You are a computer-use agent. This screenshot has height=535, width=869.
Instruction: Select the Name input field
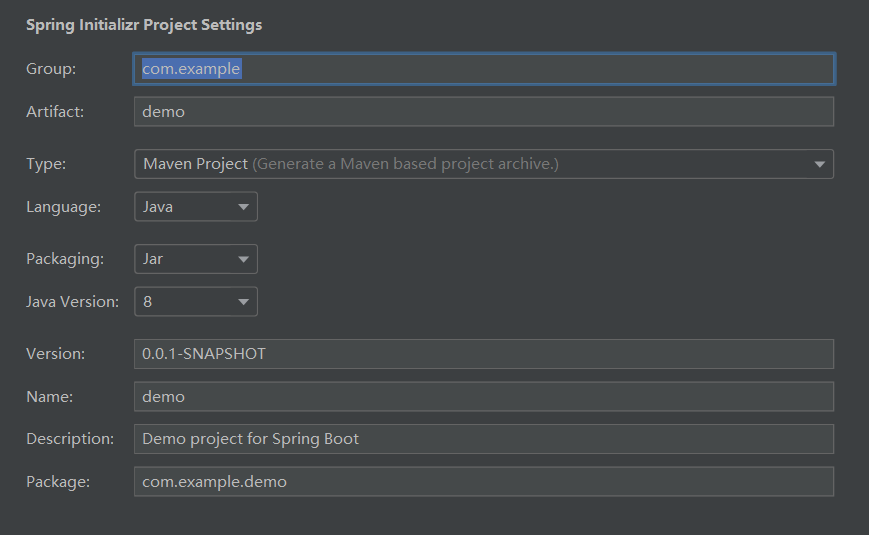coord(483,396)
